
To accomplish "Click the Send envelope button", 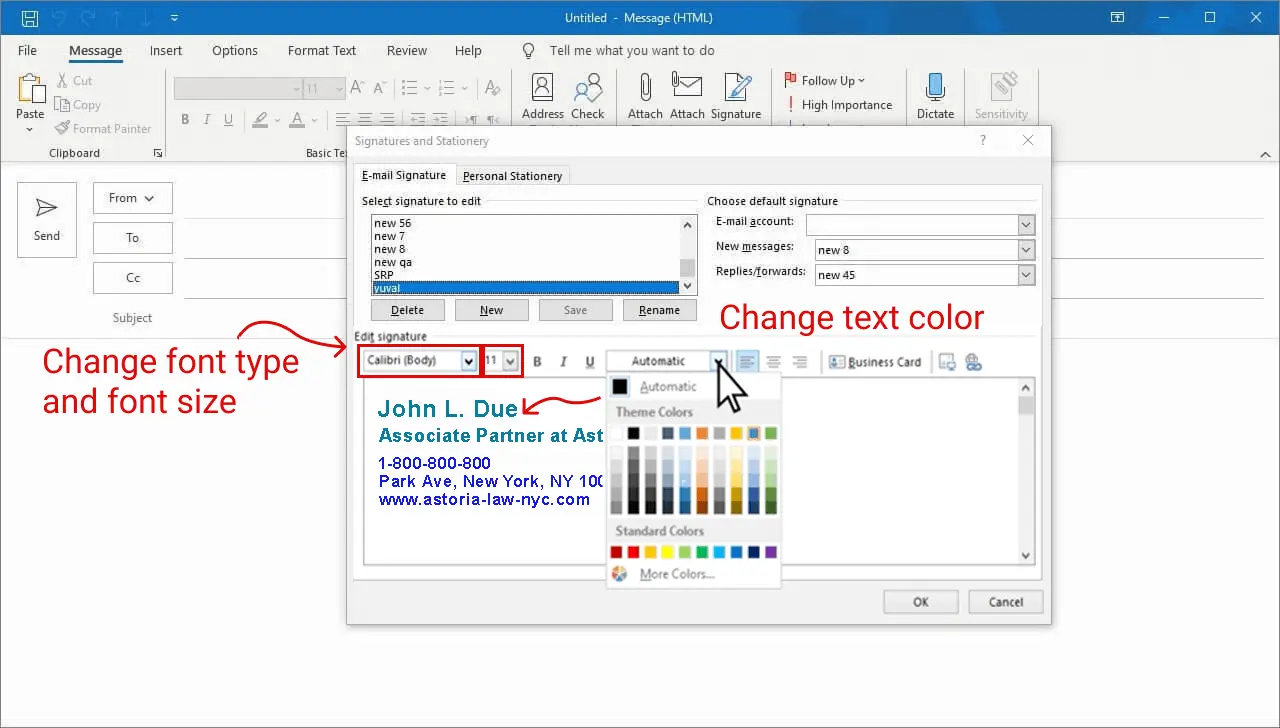I will tap(47, 220).
